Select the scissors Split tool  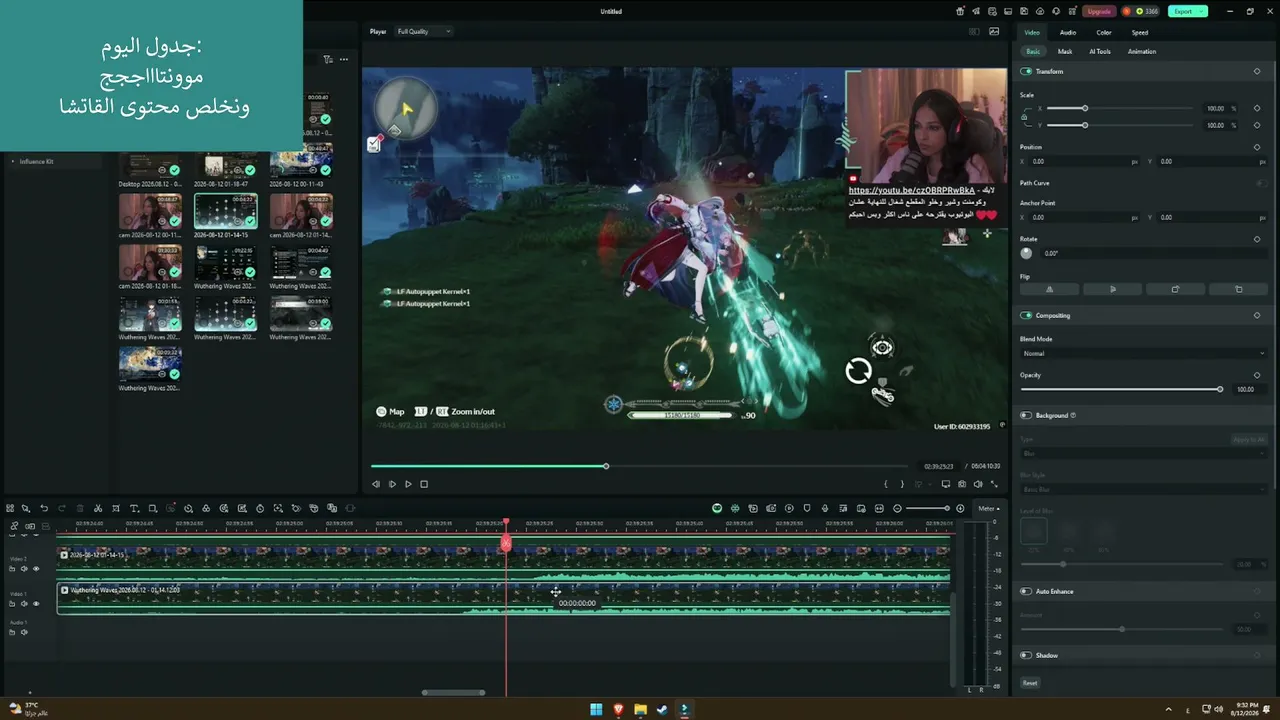pyautogui.click(x=98, y=508)
